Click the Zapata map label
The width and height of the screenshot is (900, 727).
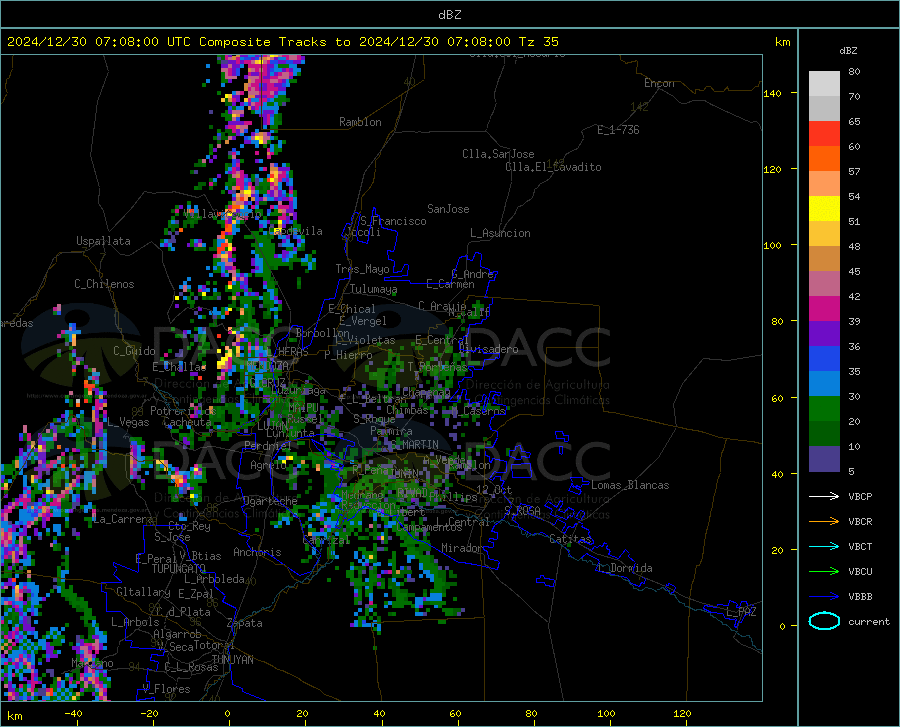tap(245, 623)
